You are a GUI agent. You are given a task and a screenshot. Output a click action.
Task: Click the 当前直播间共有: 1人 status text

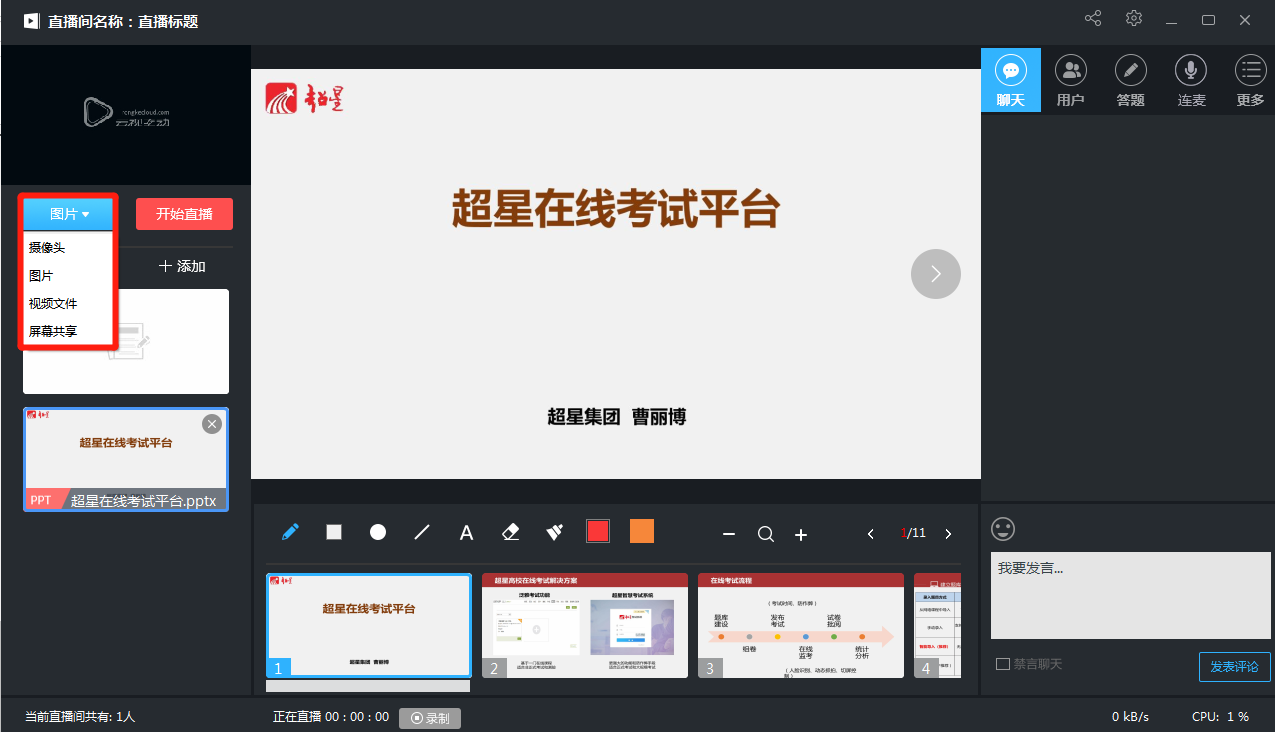click(80, 717)
